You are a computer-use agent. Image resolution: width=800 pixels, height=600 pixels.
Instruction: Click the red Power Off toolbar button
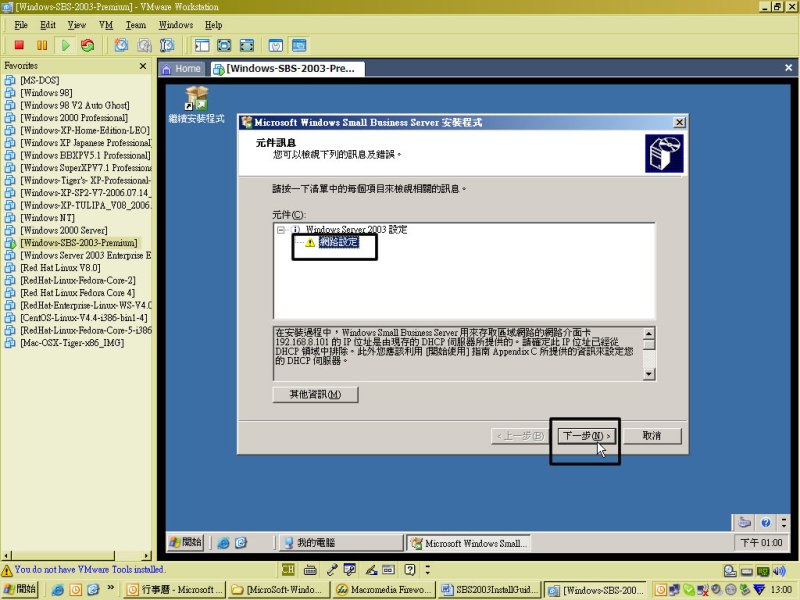click(x=19, y=45)
